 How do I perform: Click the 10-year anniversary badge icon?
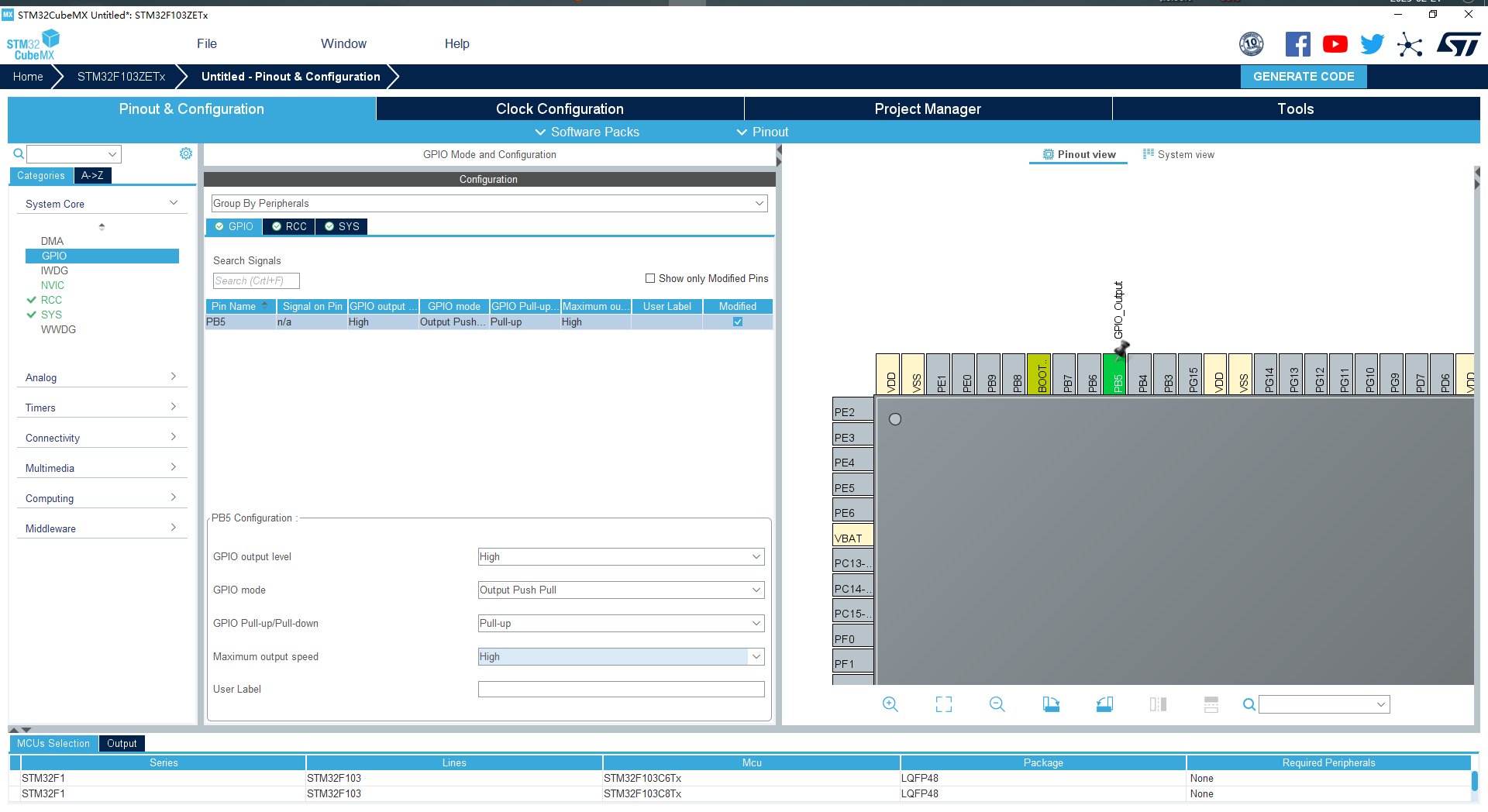[x=1252, y=44]
